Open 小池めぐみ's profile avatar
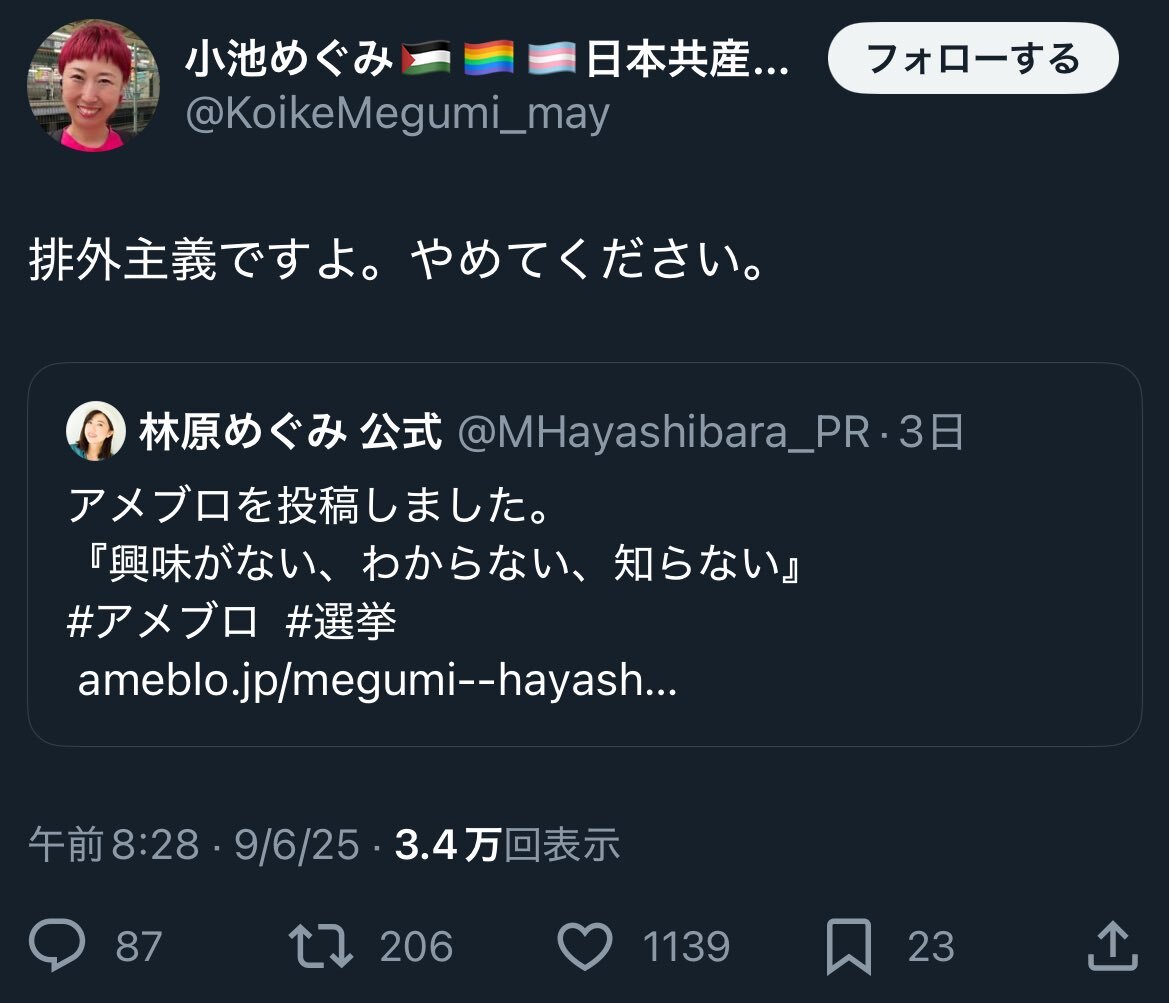Screen dimensions: 1169x1003 click(93, 85)
